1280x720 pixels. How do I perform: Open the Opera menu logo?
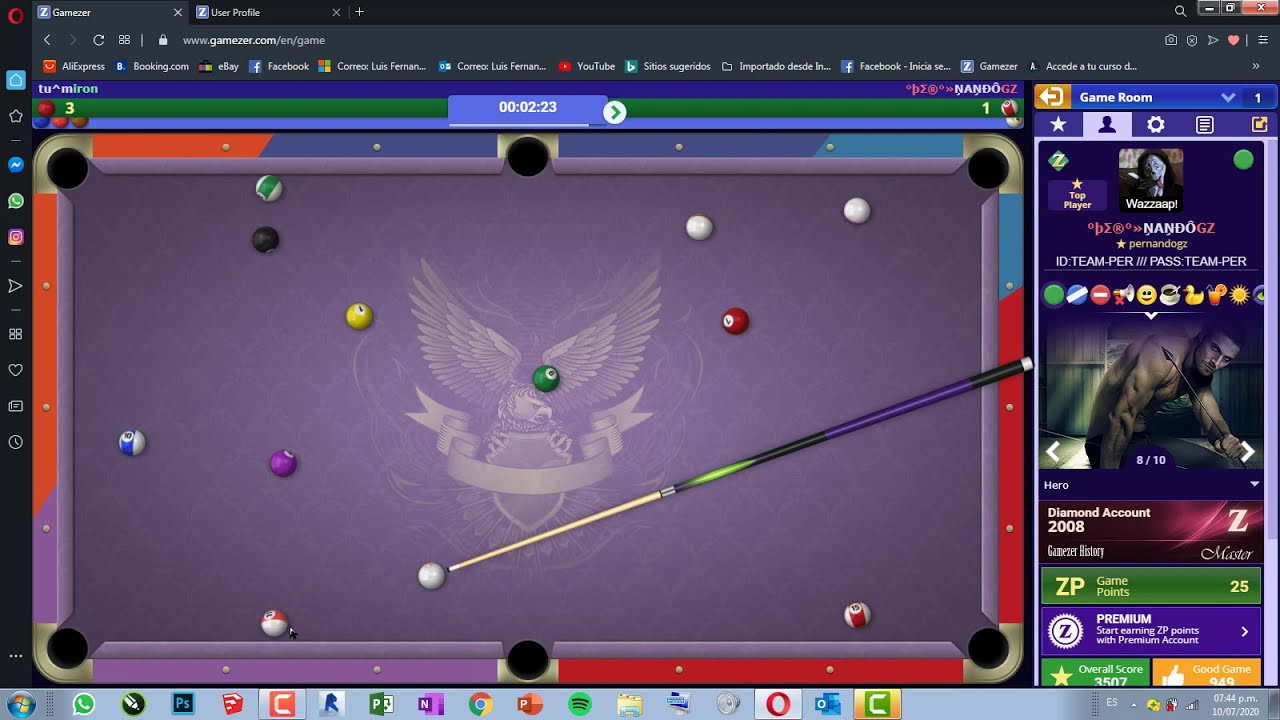point(15,15)
